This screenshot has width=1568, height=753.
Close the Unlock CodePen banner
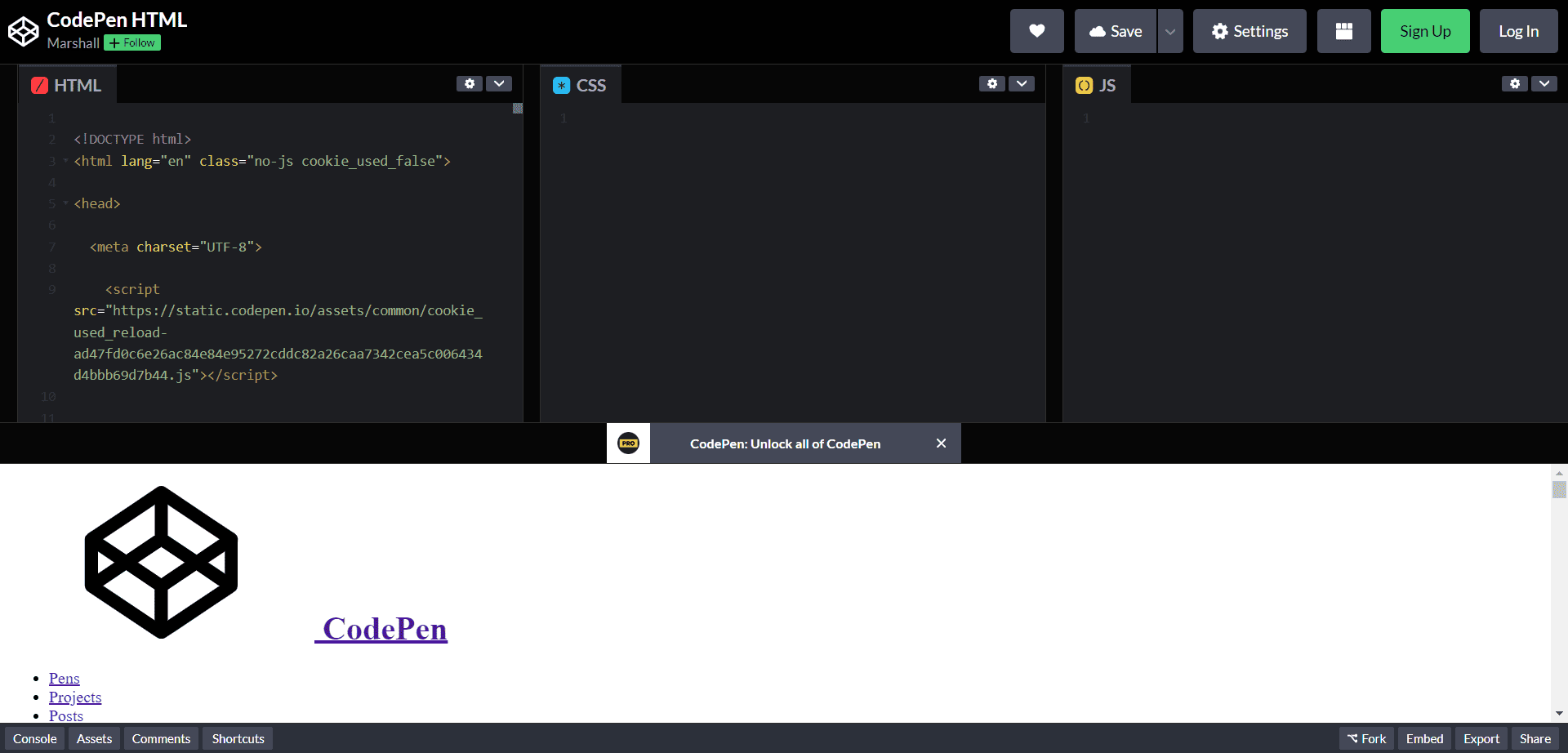941,443
